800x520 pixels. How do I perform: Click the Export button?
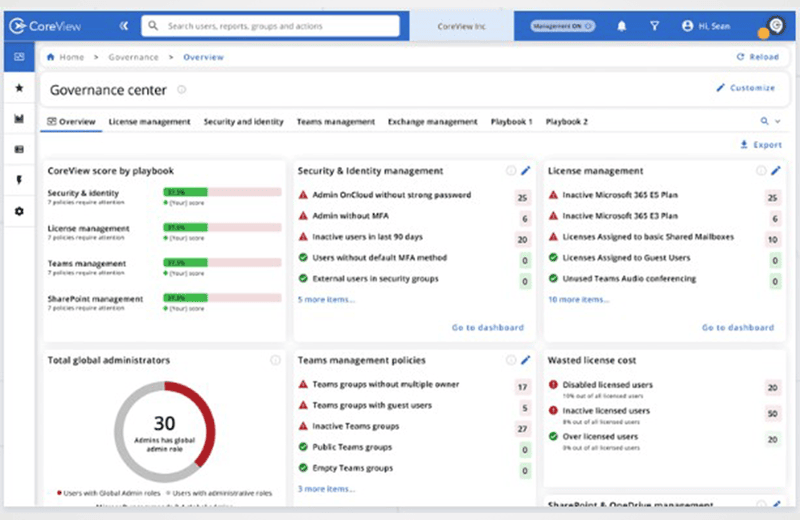[760, 145]
